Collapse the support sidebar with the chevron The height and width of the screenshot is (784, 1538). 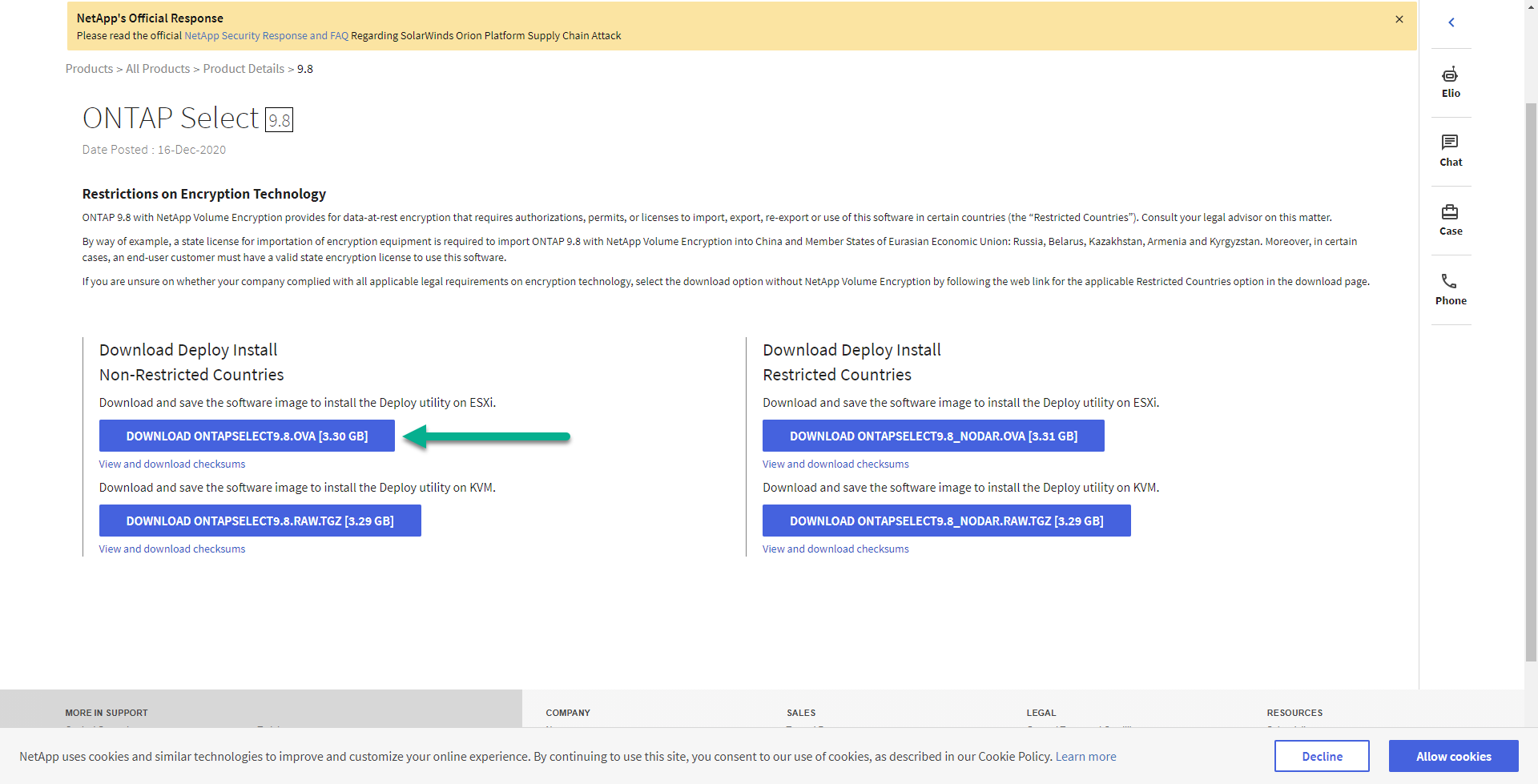(1451, 22)
